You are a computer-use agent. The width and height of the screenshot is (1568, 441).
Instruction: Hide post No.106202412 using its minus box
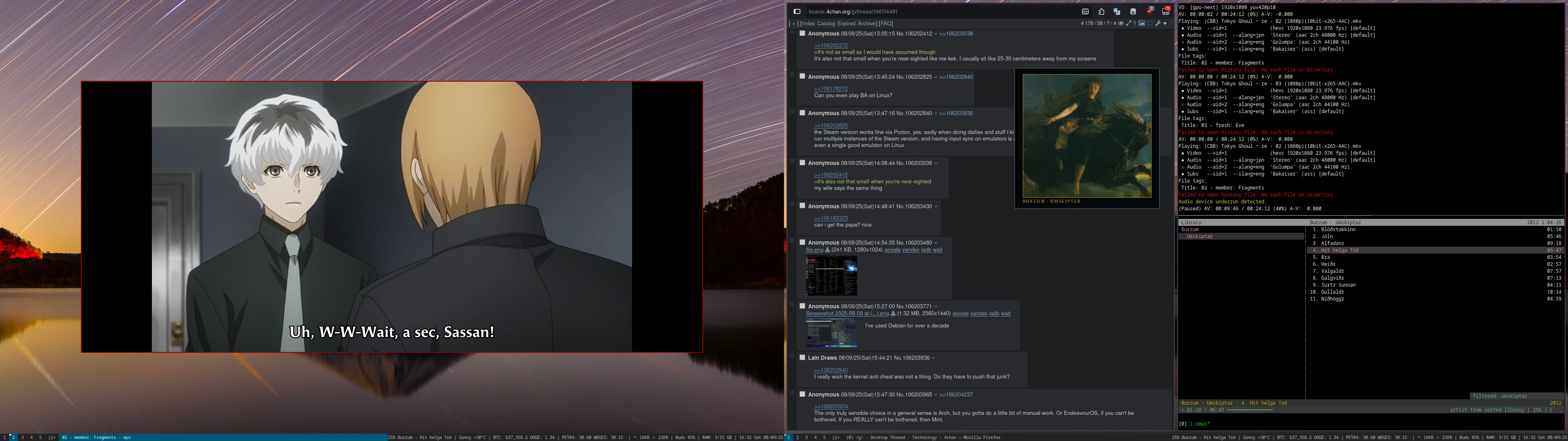coord(792,32)
